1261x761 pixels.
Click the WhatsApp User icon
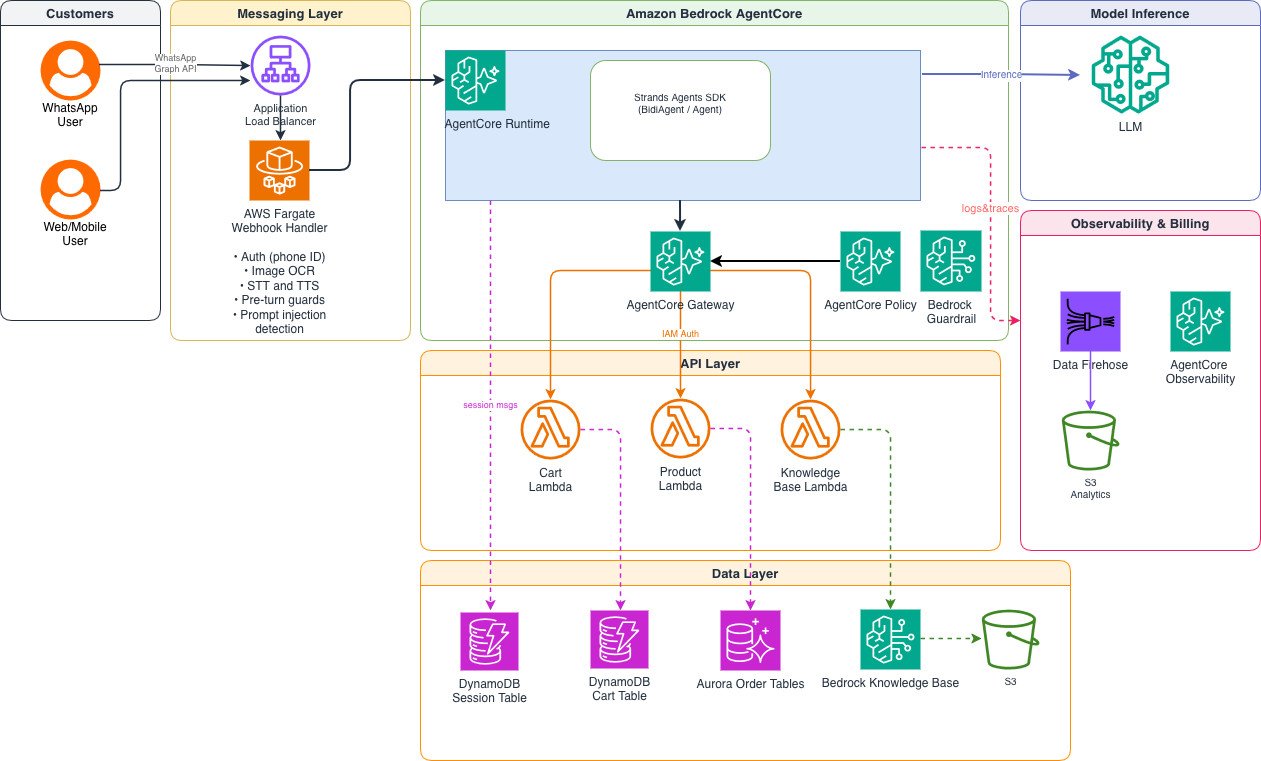70,70
